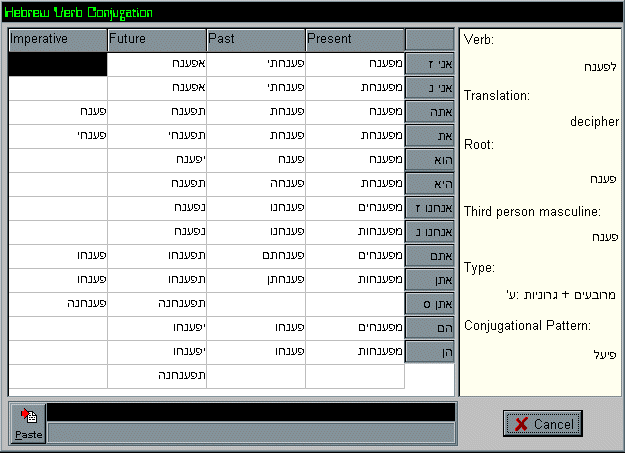The width and height of the screenshot is (625, 453).
Task: Select the Future cell תפענחו in the אתם row
Action: (x=157, y=256)
